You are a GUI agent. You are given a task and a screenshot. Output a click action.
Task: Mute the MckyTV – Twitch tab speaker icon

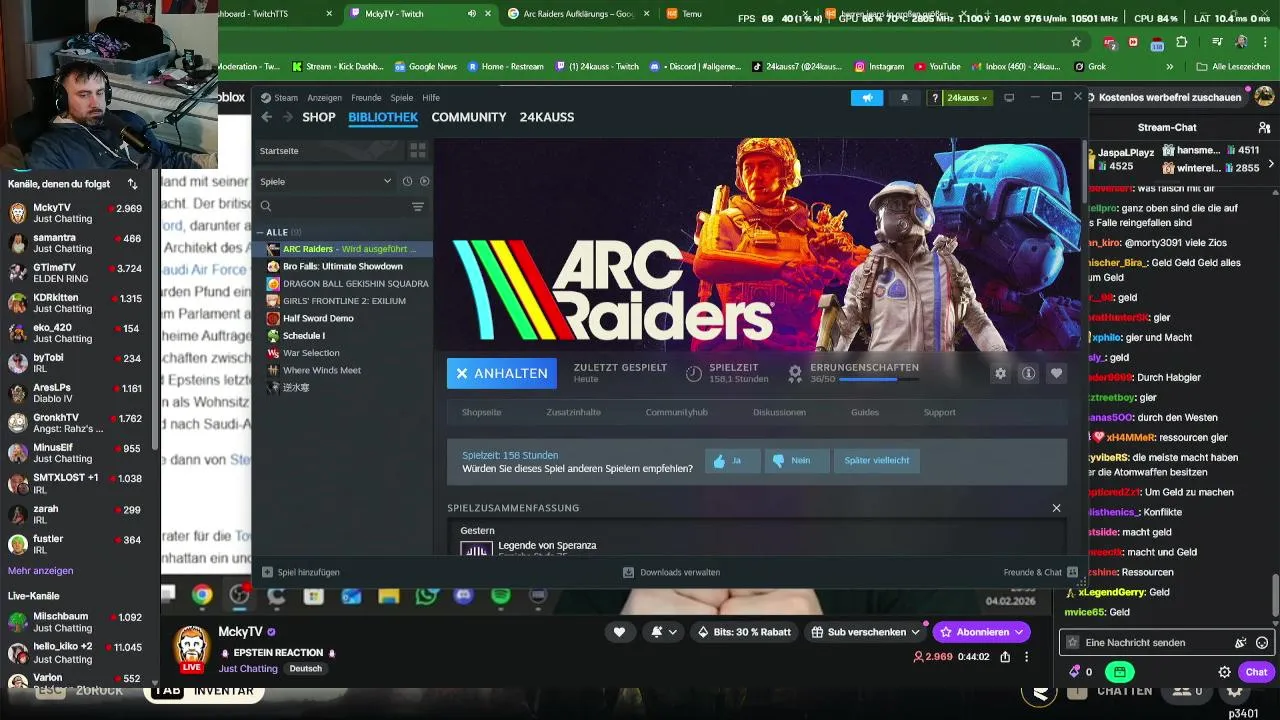(472, 14)
